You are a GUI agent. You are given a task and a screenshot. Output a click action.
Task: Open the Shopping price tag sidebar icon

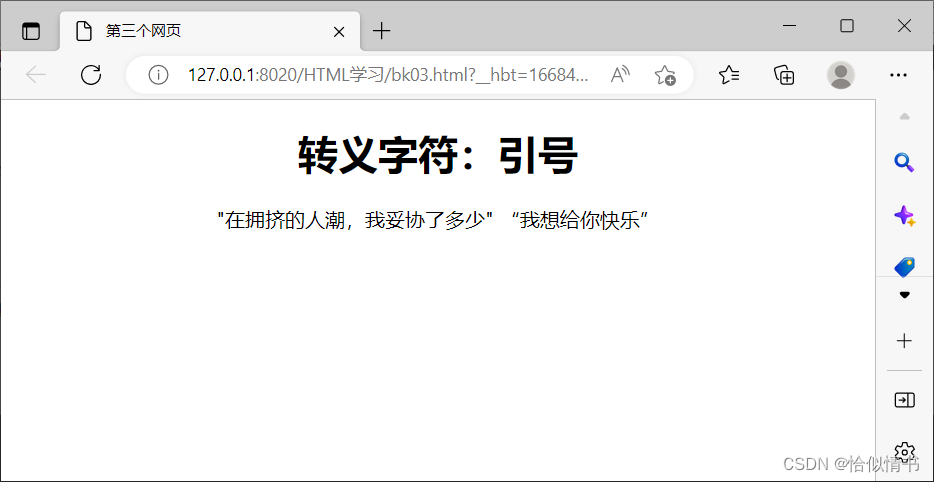904,266
